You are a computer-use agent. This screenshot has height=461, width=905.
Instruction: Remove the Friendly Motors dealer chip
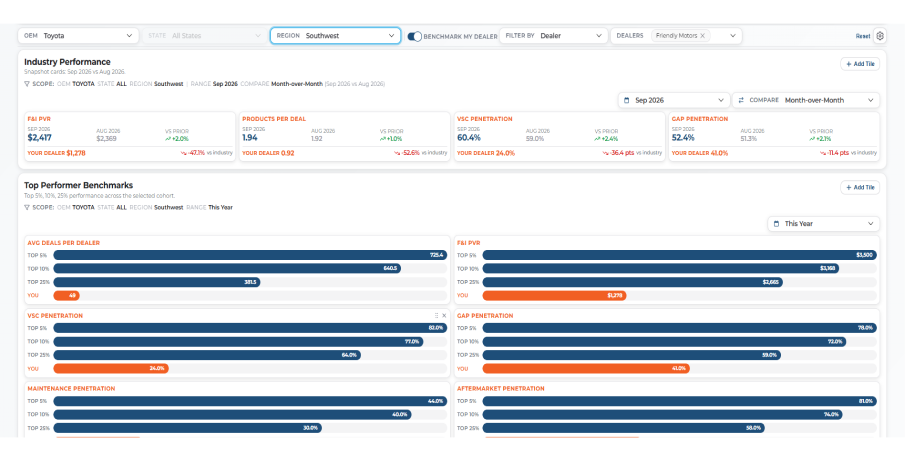[x=702, y=36]
